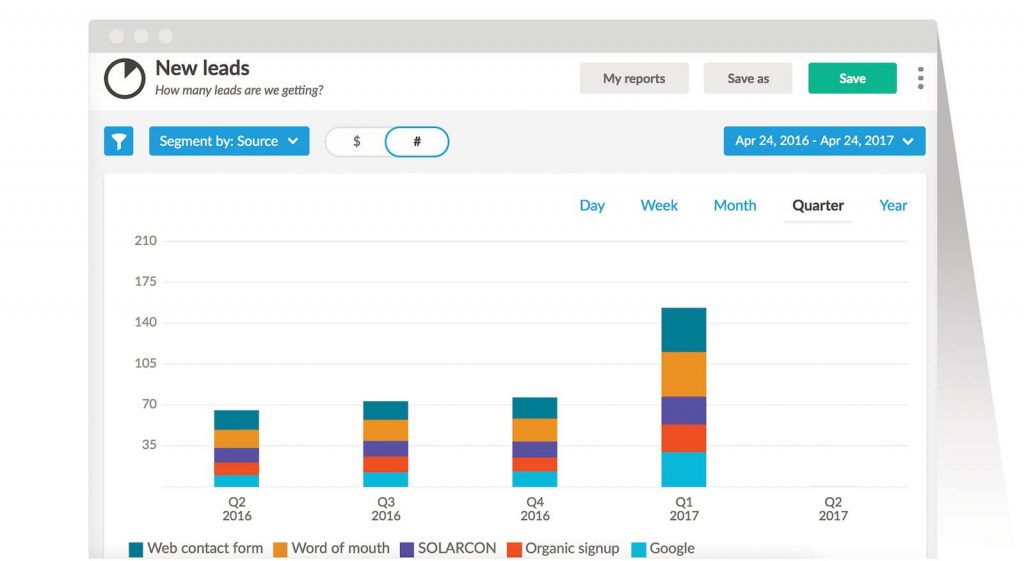Open My reports
Screen dimensions: 1024x561
point(634,79)
